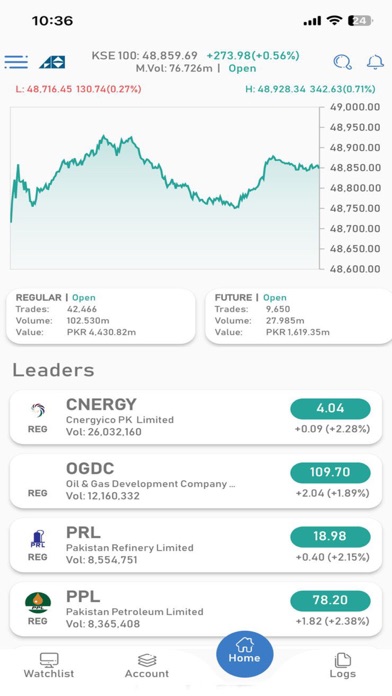Viewport: 392px width, 696px height.
Task: Select the OGDC stock row
Action: point(196,481)
